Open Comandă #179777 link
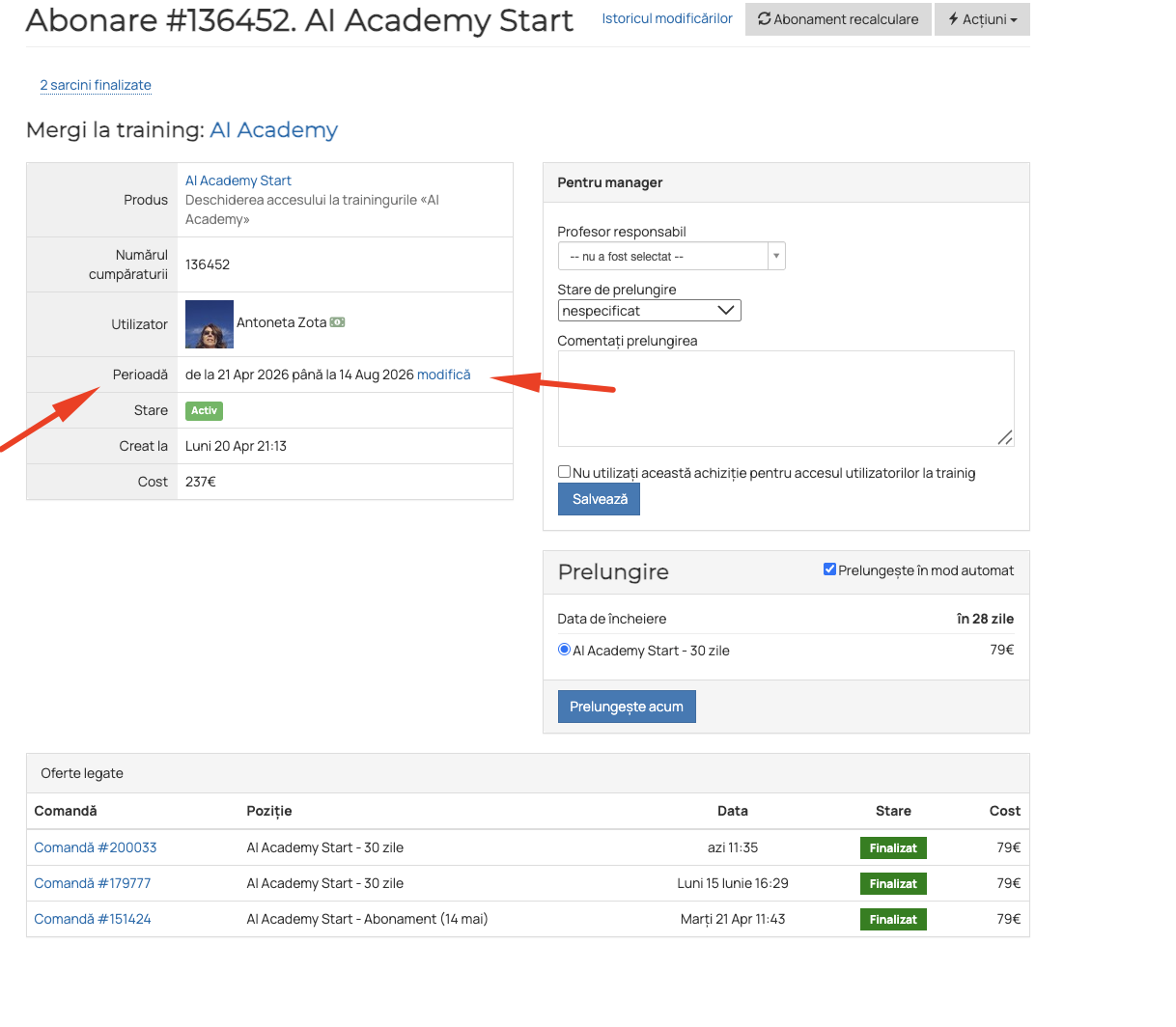Image resolution: width=1176 pixels, height=1027 pixels. 93,883
